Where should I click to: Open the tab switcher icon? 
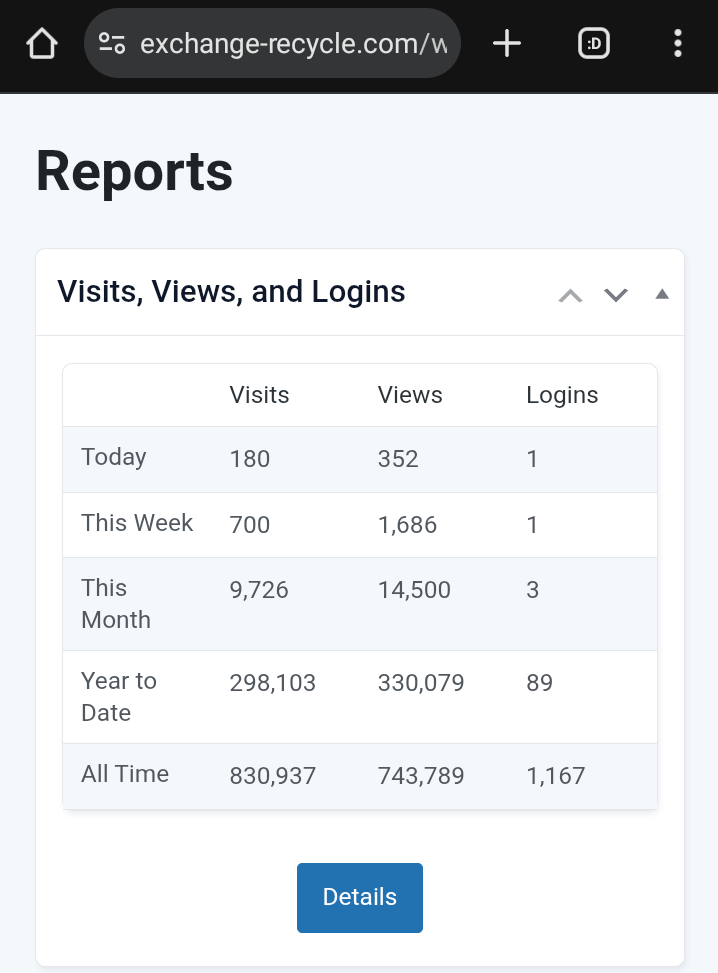tap(594, 43)
